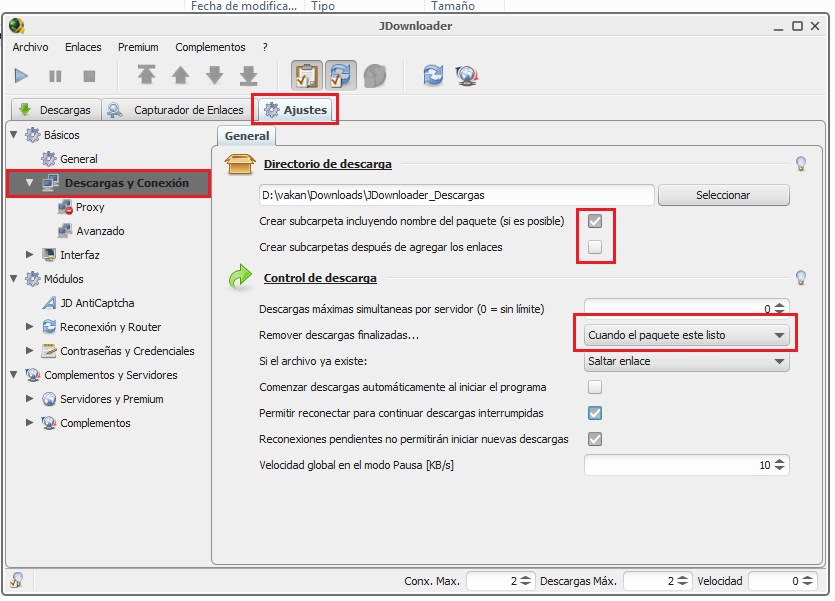Click Descargas máximas simultaneas por servidor stepper
This screenshot has width=835, height=601.
pyautogui.click(x=780, y=308)
